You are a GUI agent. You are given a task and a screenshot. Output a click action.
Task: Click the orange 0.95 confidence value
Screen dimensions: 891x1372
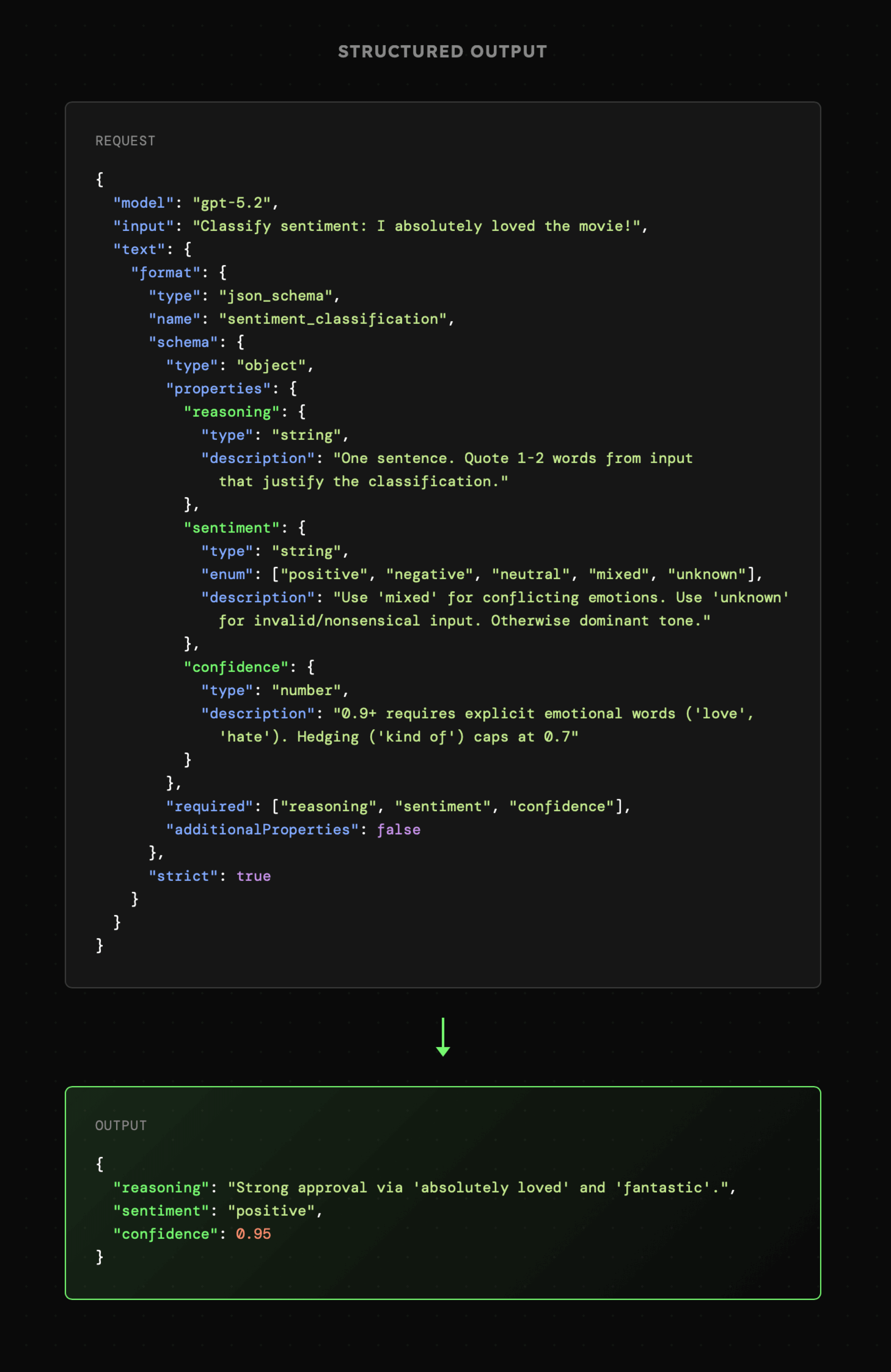(253, 1234)
